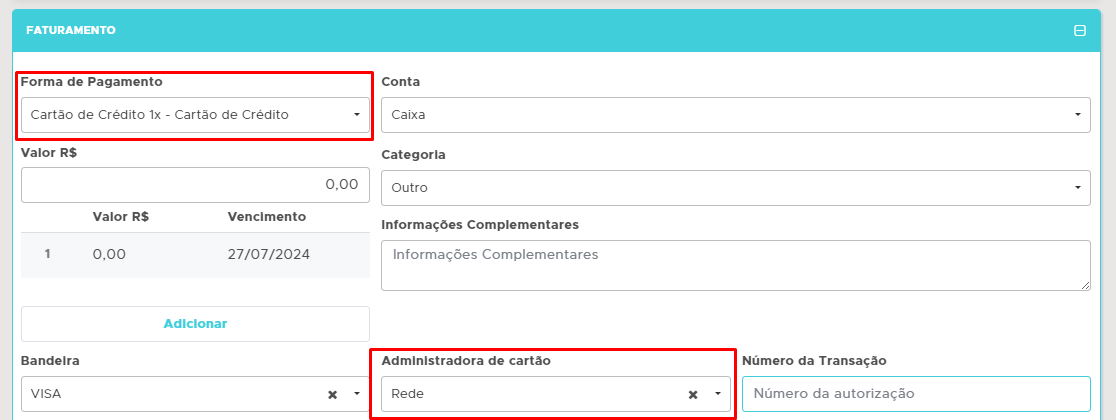The width and height of the screenshot is (1116, 420).
Task: Clear the Rede selection in Administradora de cartão
Action: click(692, 395)
